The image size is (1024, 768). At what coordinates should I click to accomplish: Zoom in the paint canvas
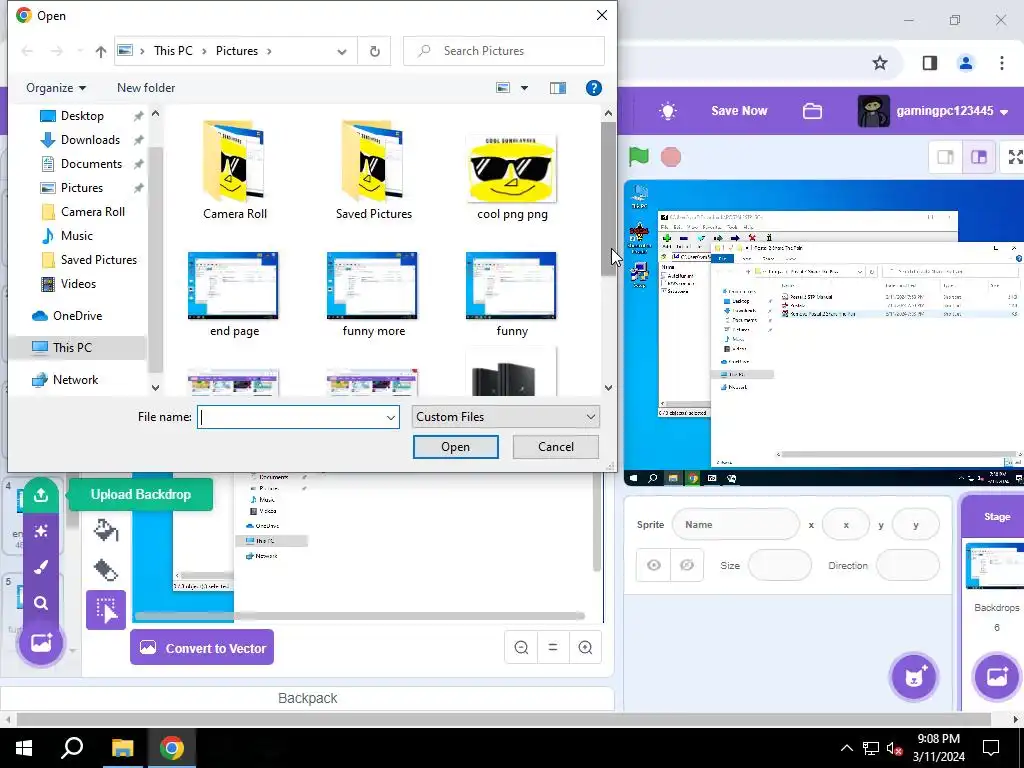585,647
